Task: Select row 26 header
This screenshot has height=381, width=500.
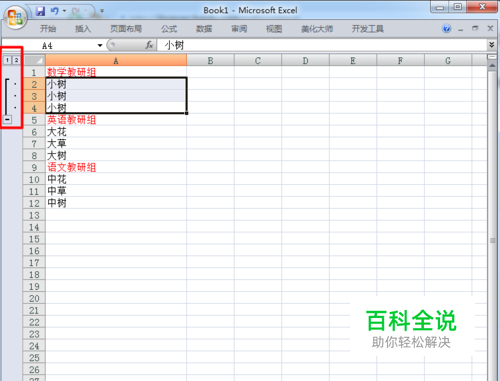Action: (34, 370)
